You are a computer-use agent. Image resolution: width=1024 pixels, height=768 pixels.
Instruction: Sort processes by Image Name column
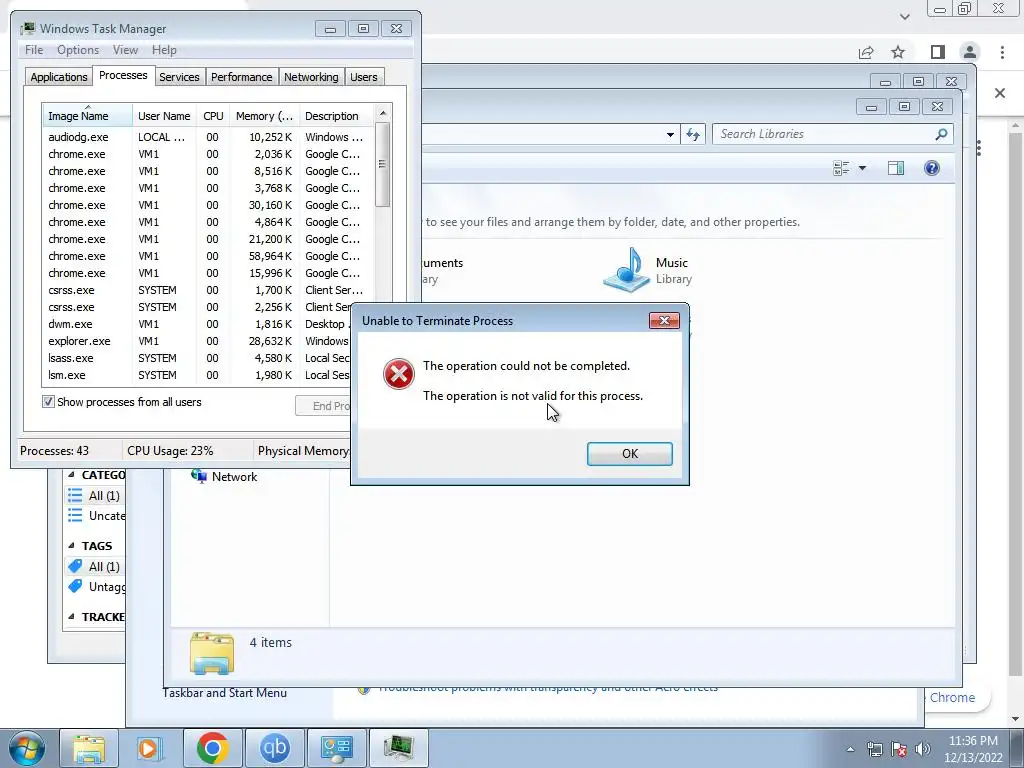pos(87,116)
